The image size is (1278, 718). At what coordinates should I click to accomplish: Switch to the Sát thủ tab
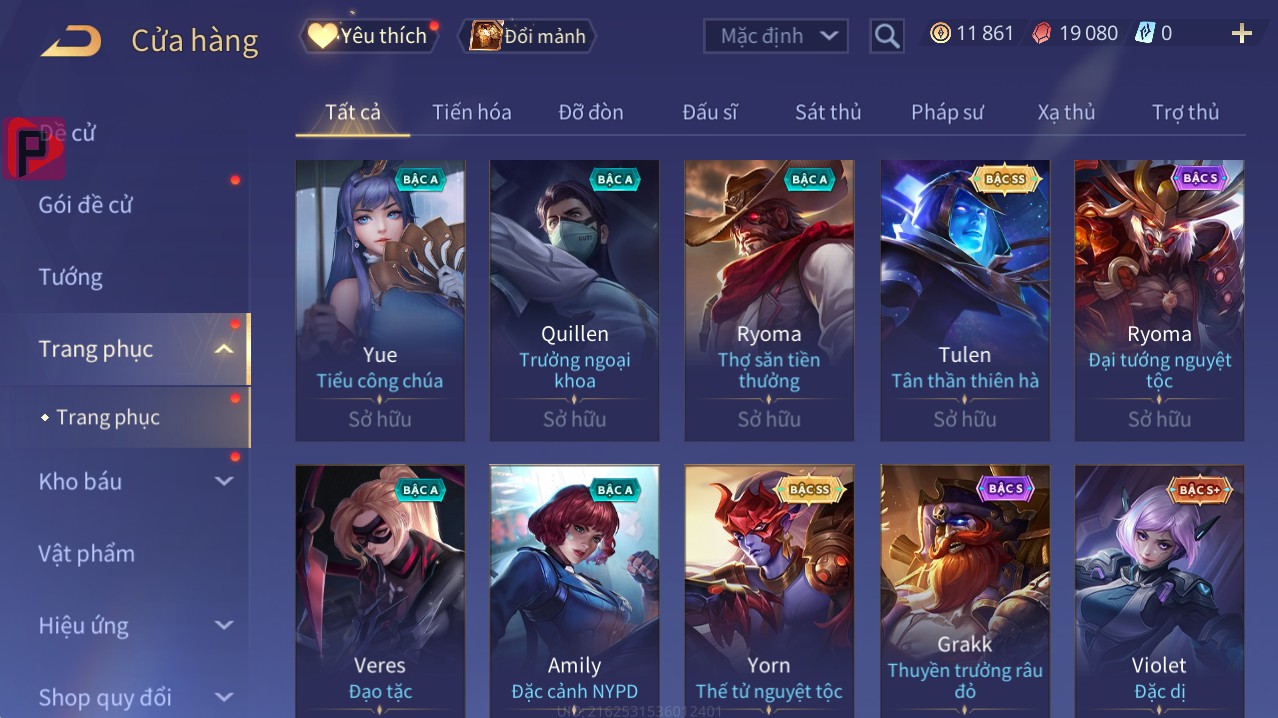(x=828, y=112)
